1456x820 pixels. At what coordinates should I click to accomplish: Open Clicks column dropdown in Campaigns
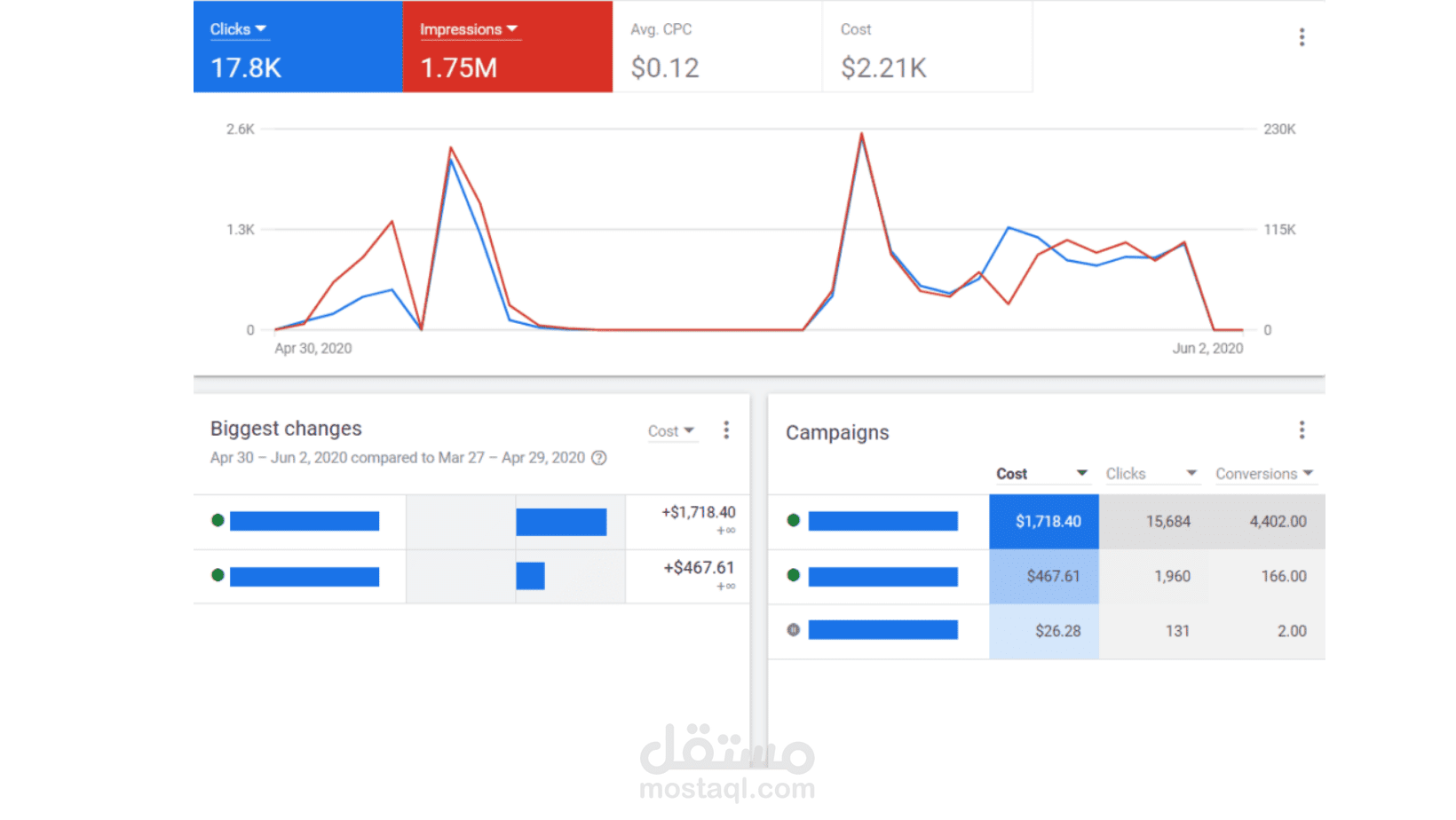[1151, 474]
